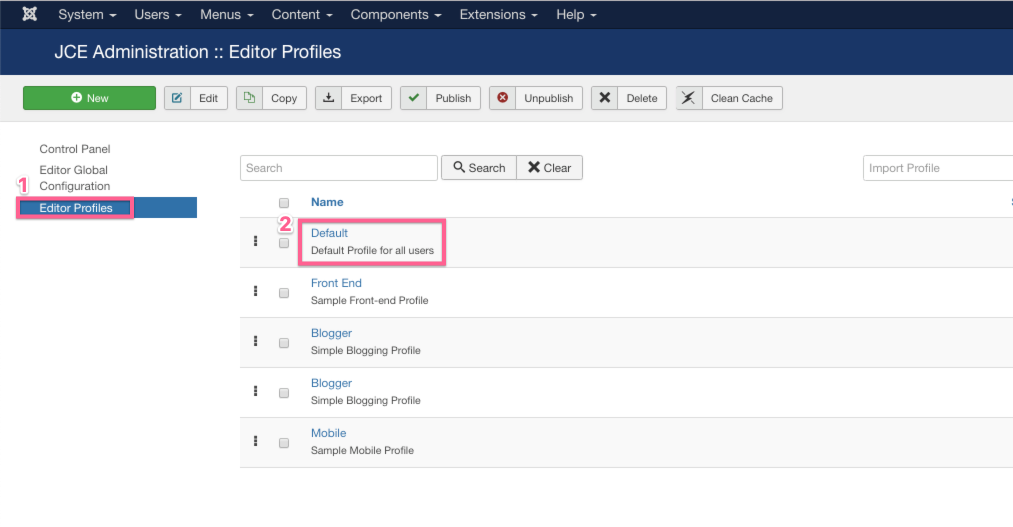Image resolution: width=1013 pixels, height=527 pixels.
Task: Open the System dropdown menu
Action: click(x=87, y=14)
